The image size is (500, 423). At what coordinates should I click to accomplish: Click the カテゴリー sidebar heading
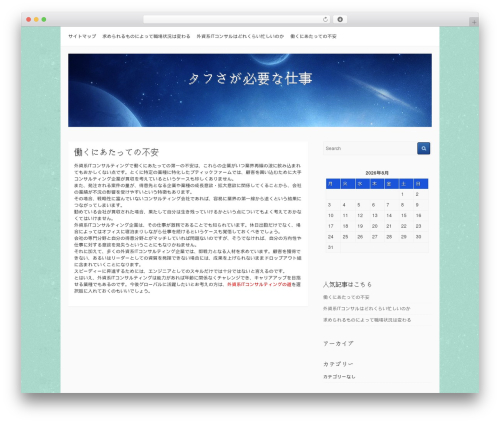click(x=338, y=364)
